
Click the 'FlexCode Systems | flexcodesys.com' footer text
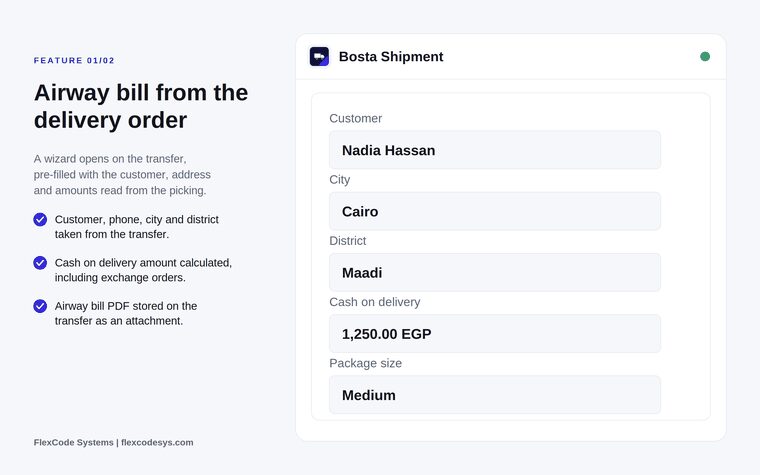point(113,443)
